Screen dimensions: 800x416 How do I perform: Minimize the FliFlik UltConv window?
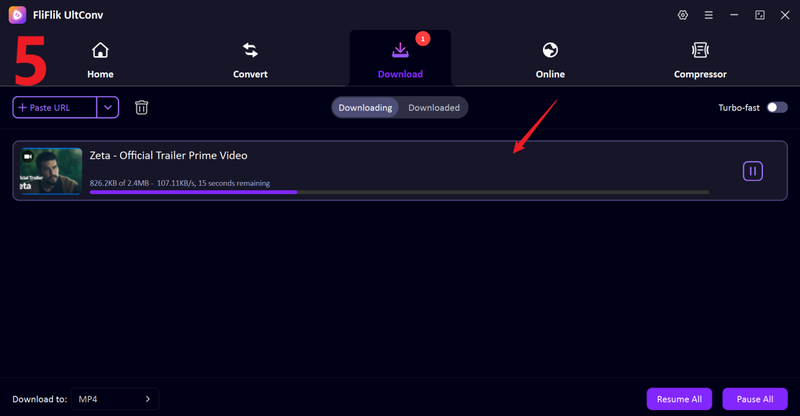(734, 15)
